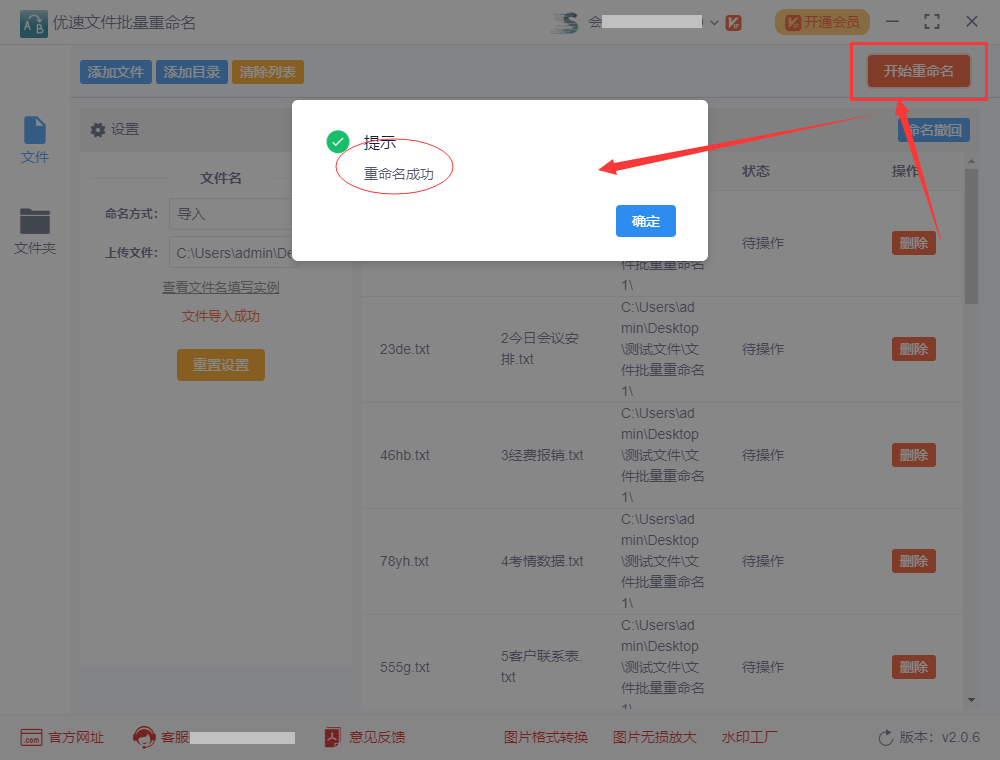Screen dimensions: 1000x760
Task: Click the VIP badge icon next to account name
Action: [x=735, y=21]
